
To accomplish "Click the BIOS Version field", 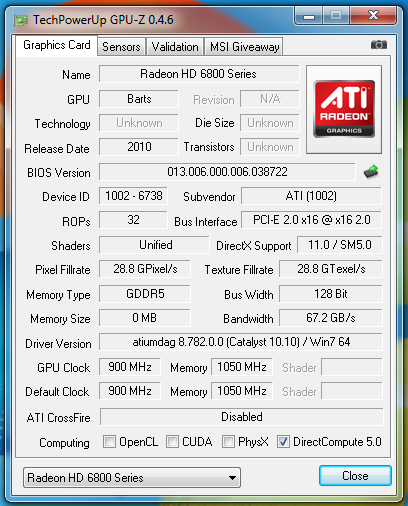I will 227,172.
